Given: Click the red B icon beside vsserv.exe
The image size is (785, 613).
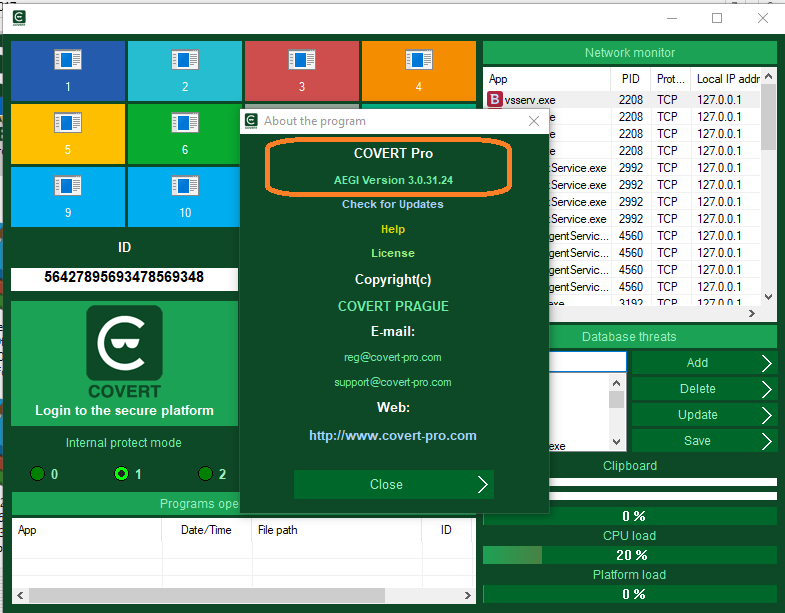Looking at the screenshot, I should click(x=495, y=99).
